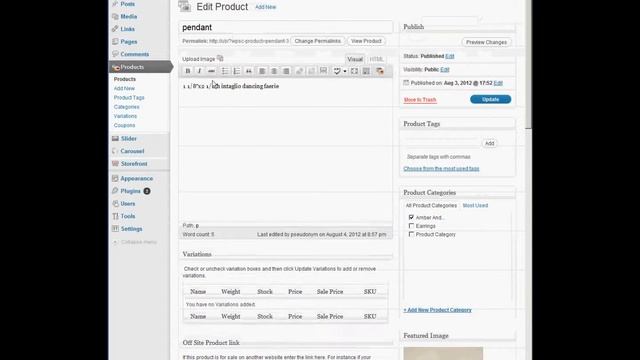The height and width of the screenshot is (360, 640).
Task: Open Add New under Products submenu
Action: [124, 89]
